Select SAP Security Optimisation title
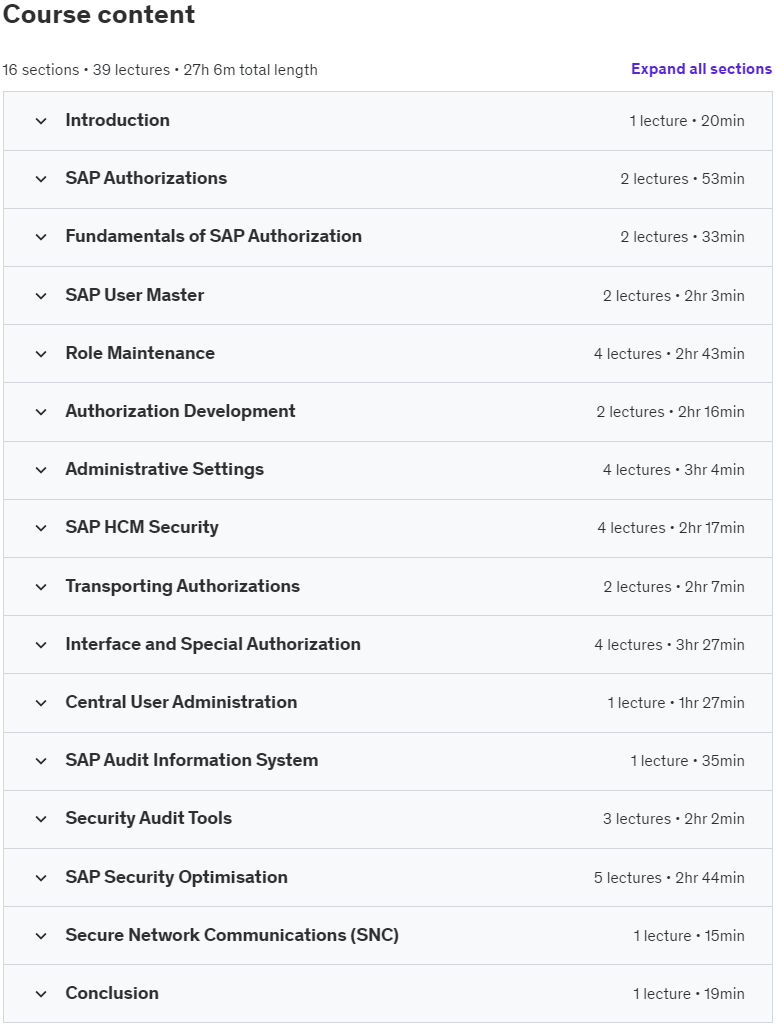The image size is (776, 1026). click(177, 877)
